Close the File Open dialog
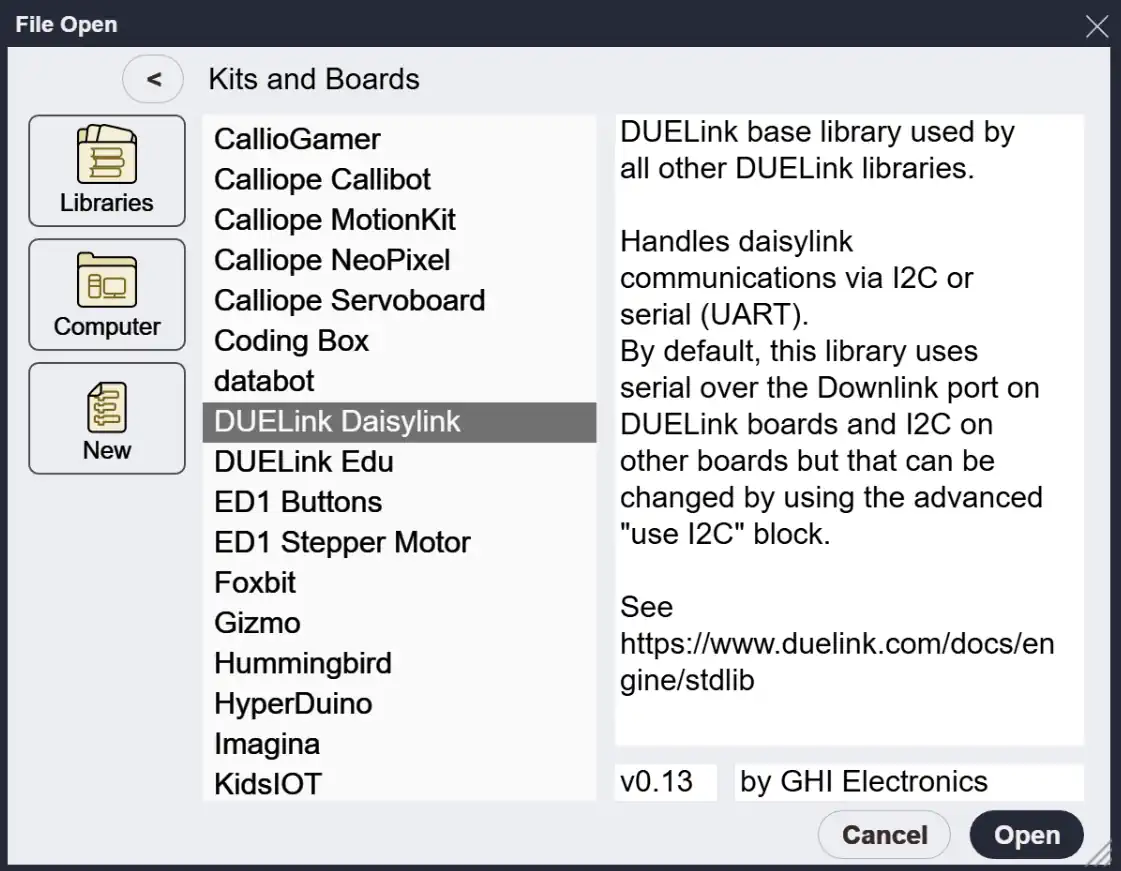1121x871 pixels. (1097, 26)
